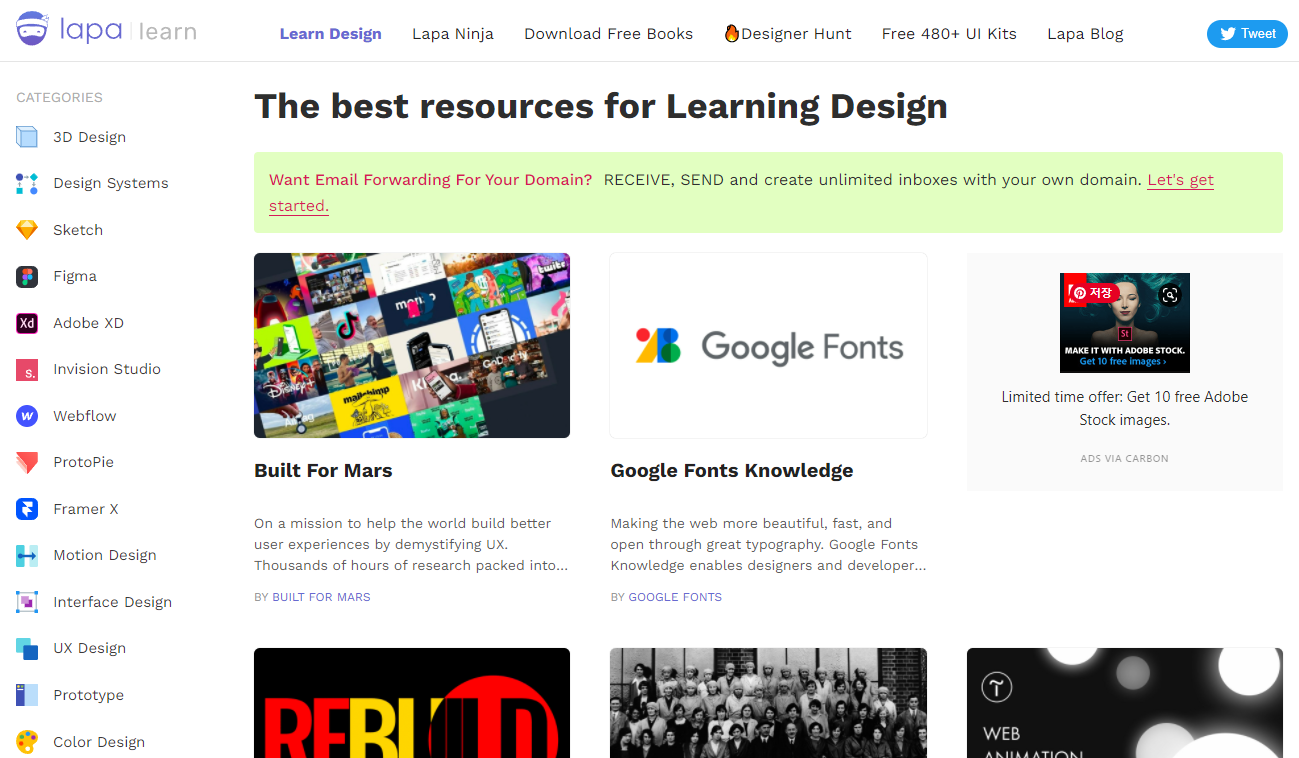Image resolution: width=1299 pixels, height=758 pixels.
Task: Click the Prototype icon
Action: pyautogui.click(x=27, y=695)
